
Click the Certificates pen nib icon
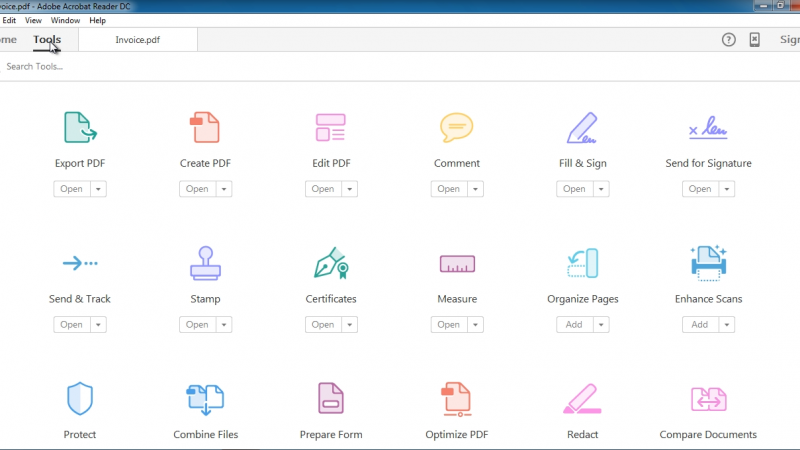click(330, 263)
